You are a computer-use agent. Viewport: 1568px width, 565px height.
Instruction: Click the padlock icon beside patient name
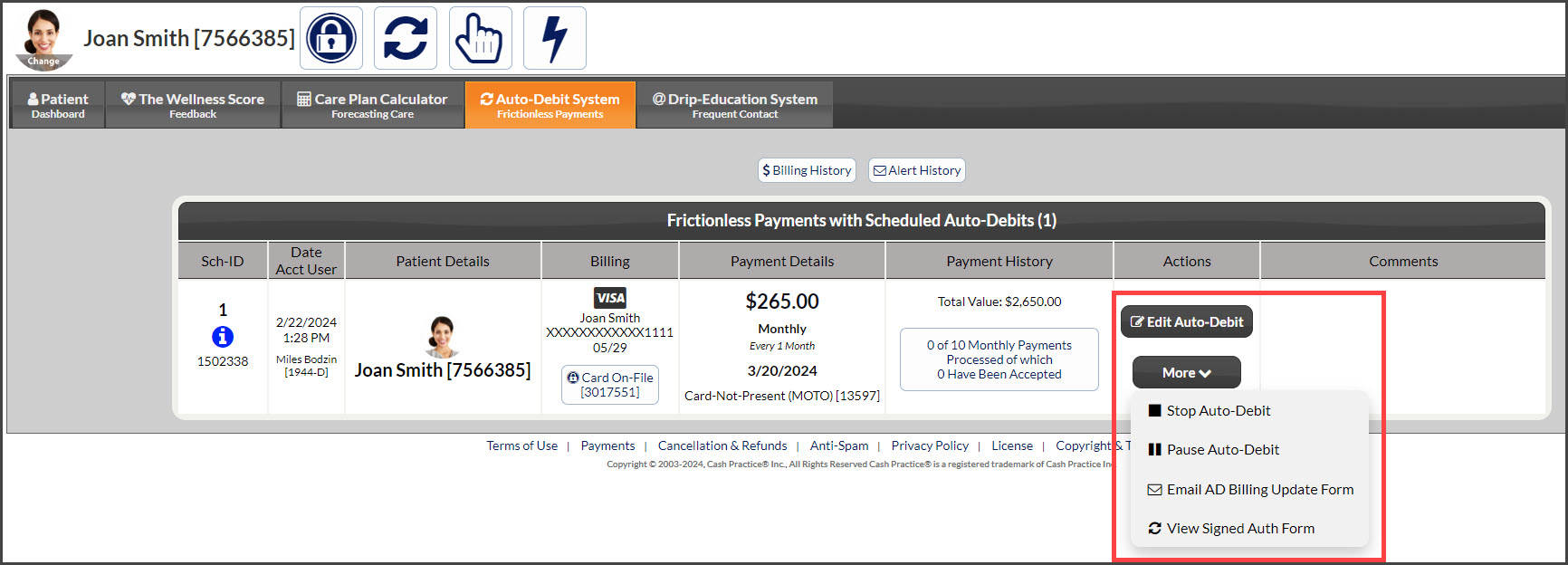coord(331,38)
